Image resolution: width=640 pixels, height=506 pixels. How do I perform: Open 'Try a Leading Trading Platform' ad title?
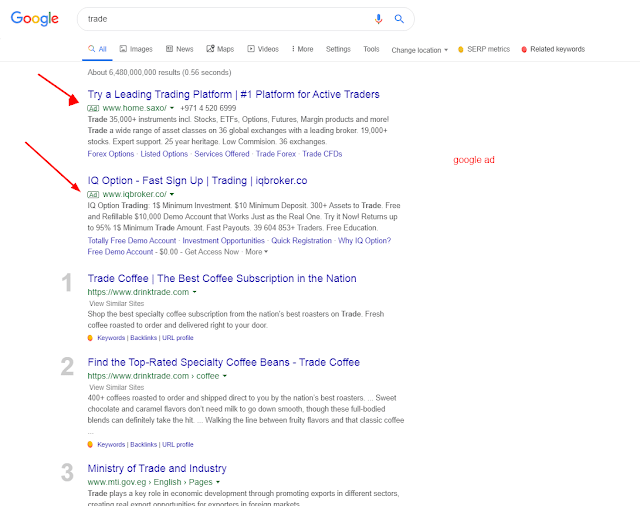[233, 94]
